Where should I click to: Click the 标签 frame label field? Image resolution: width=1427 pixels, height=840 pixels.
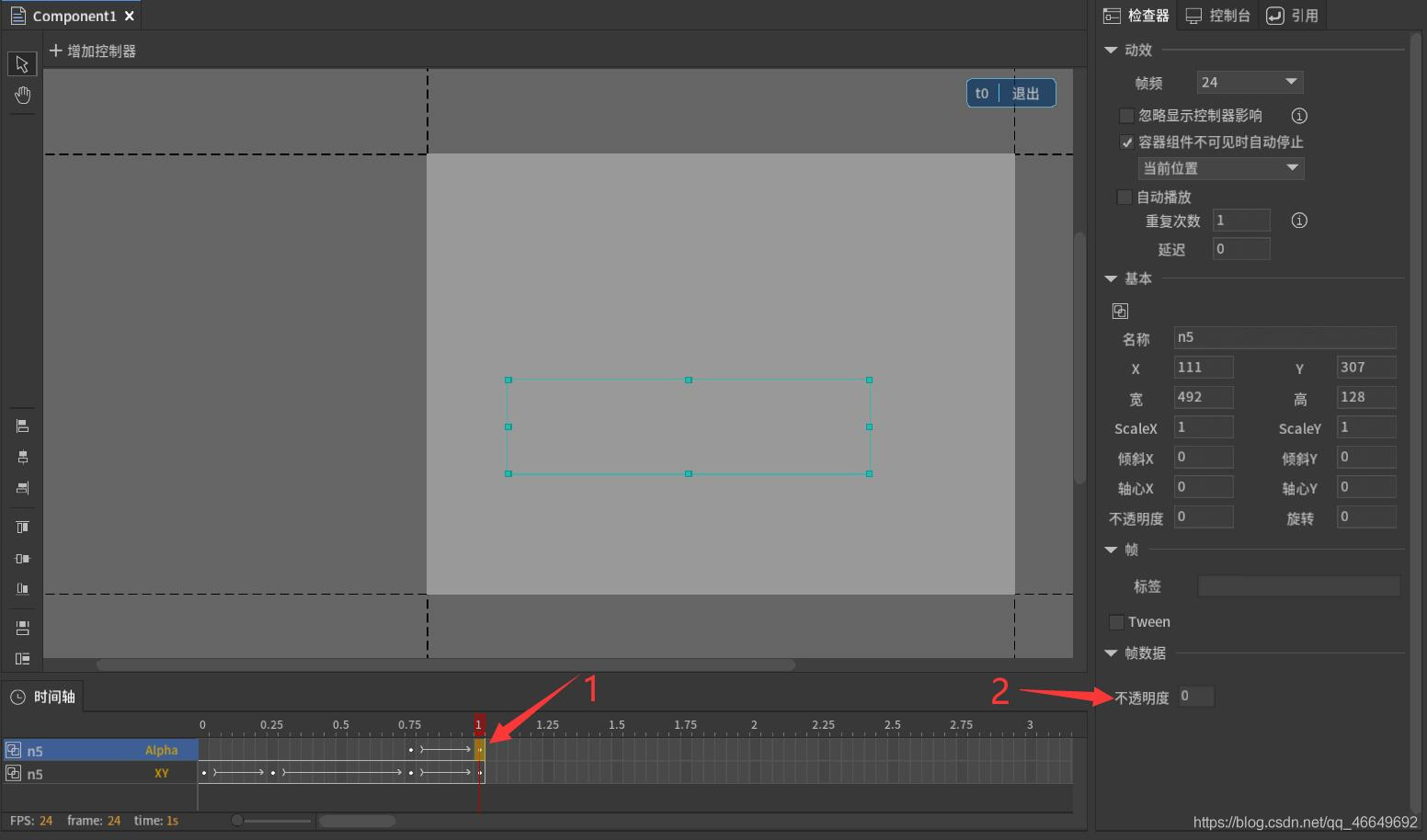[1298, 585]
